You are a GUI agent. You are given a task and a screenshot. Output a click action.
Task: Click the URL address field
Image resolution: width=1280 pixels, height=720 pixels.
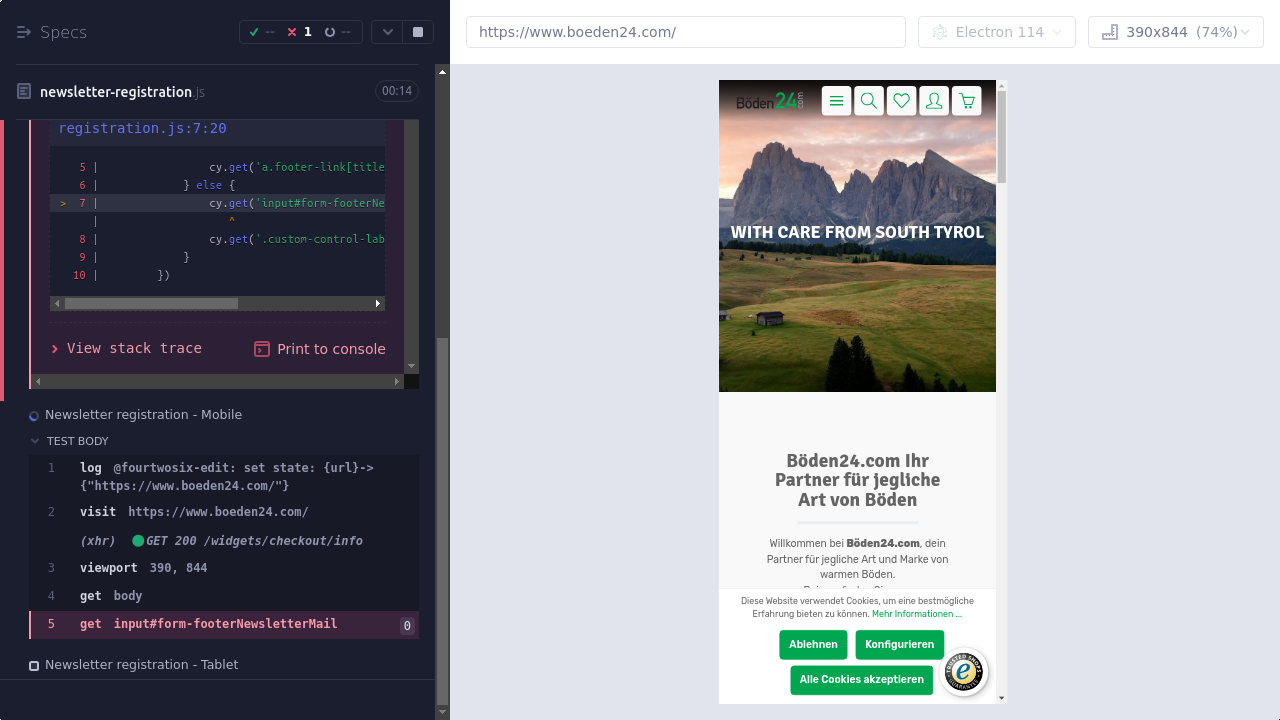685,32
